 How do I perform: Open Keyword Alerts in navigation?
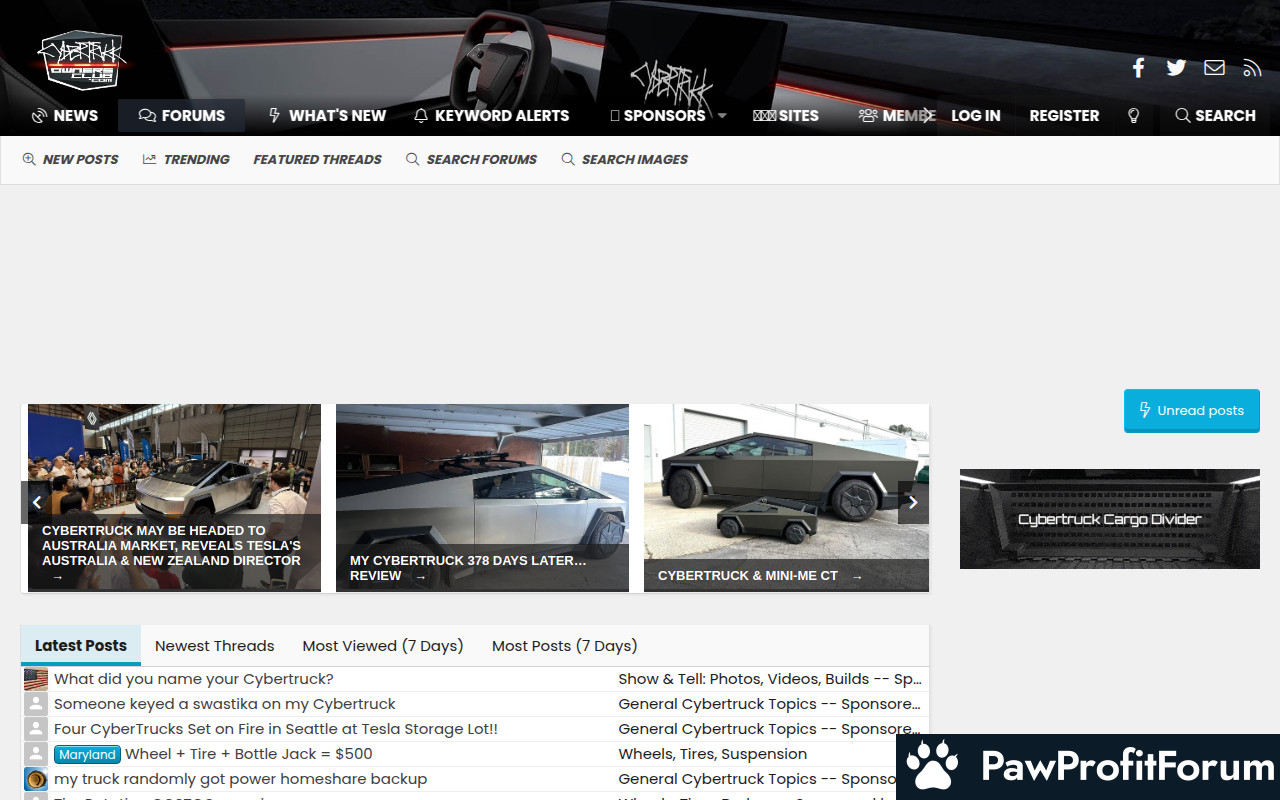(x=491, y=116)
